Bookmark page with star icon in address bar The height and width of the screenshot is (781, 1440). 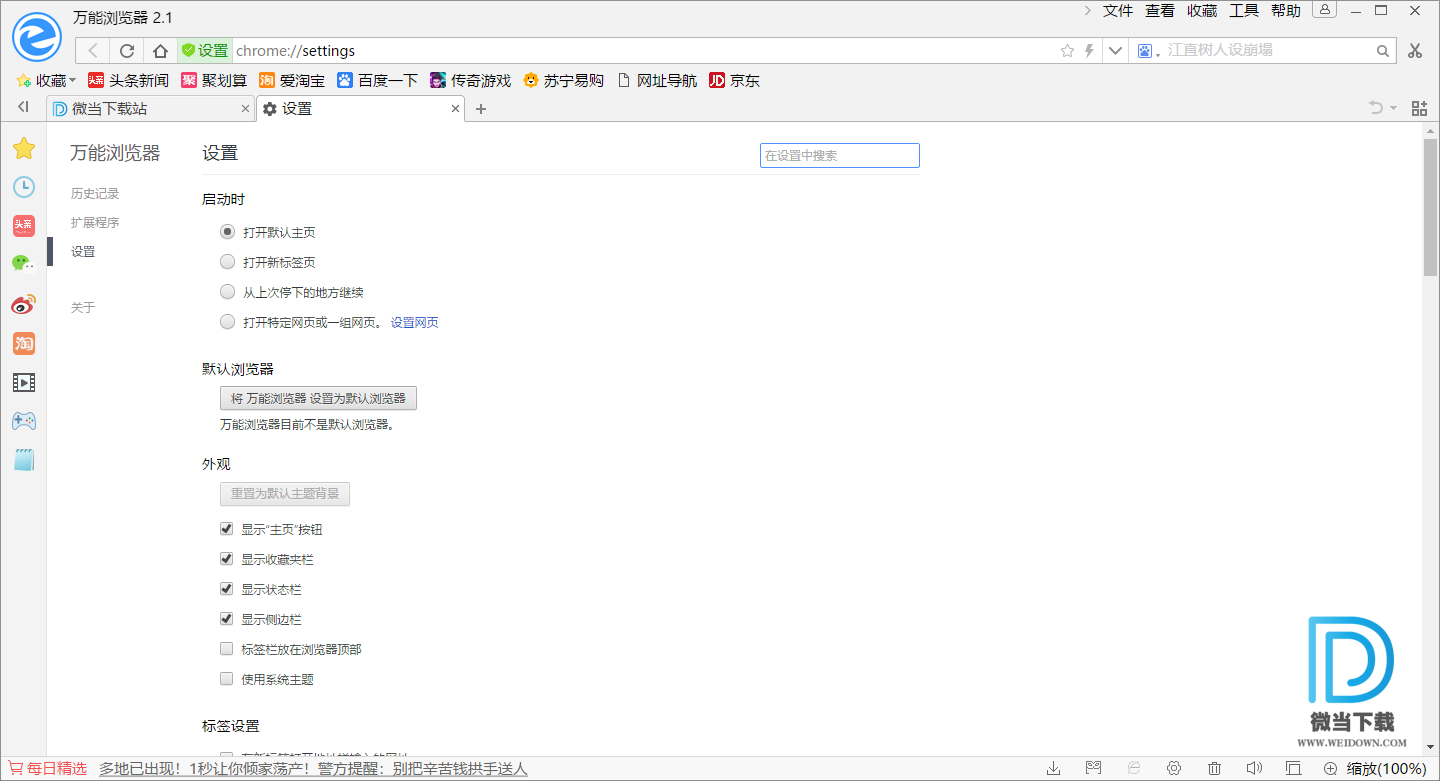coord(1067,50)
